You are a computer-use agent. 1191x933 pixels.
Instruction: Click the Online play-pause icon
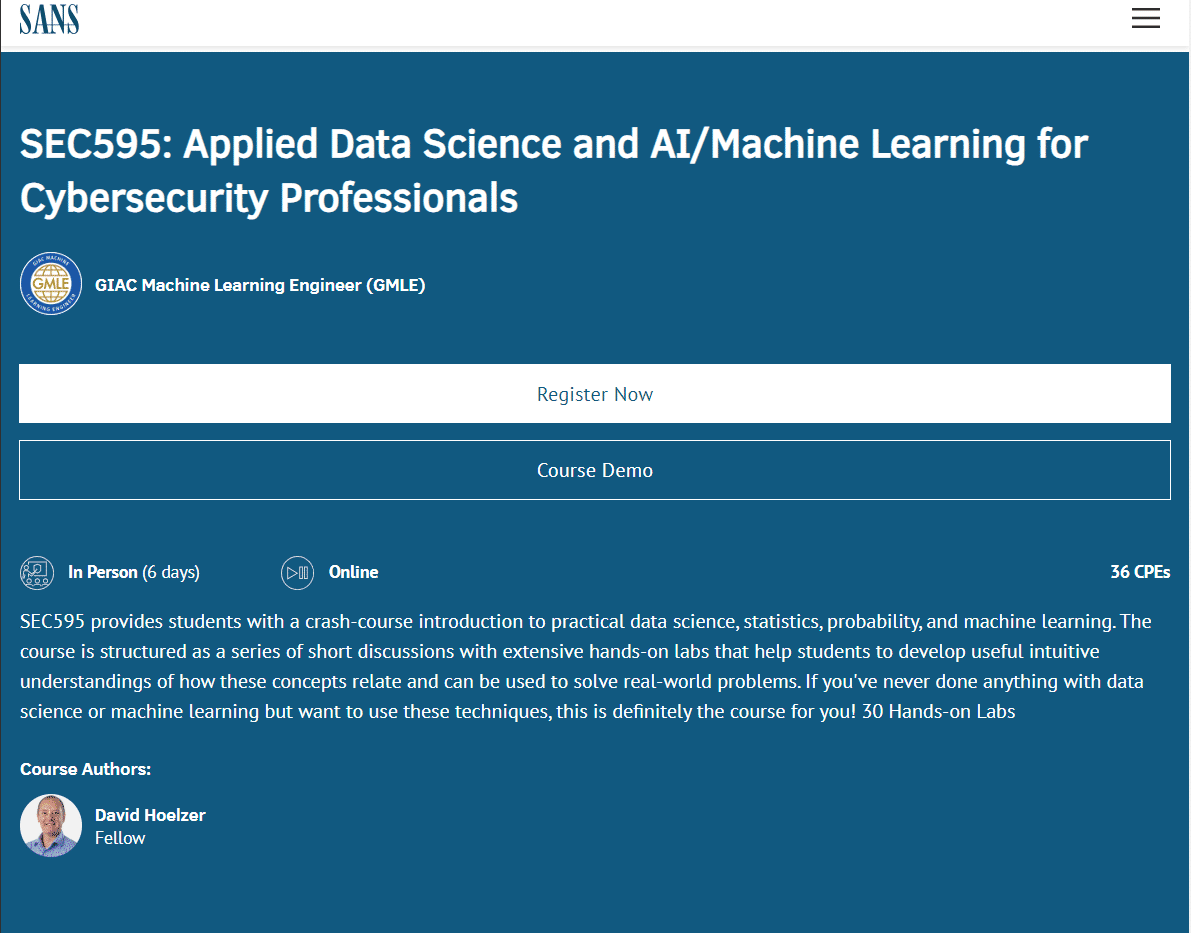tap(297, 573)
